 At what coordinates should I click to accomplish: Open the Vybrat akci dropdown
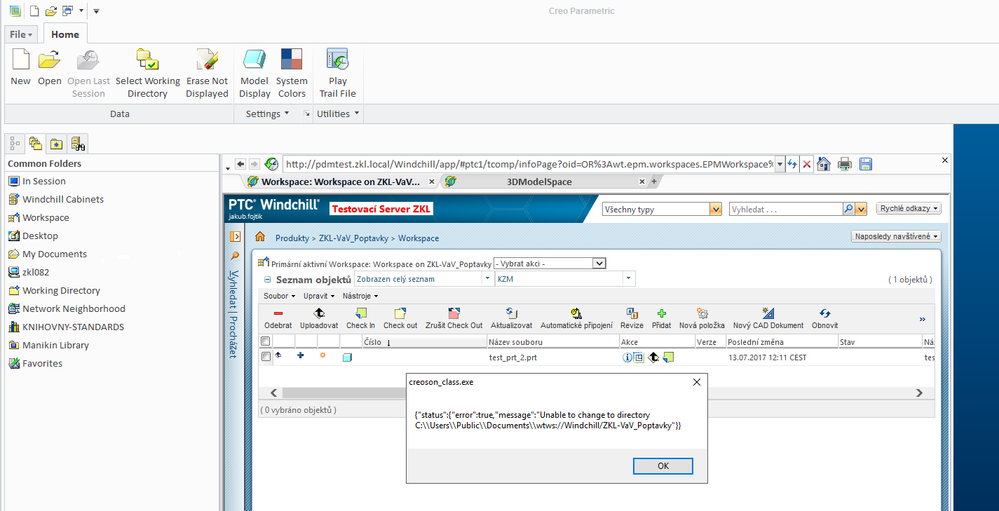[x=550, y=263]
